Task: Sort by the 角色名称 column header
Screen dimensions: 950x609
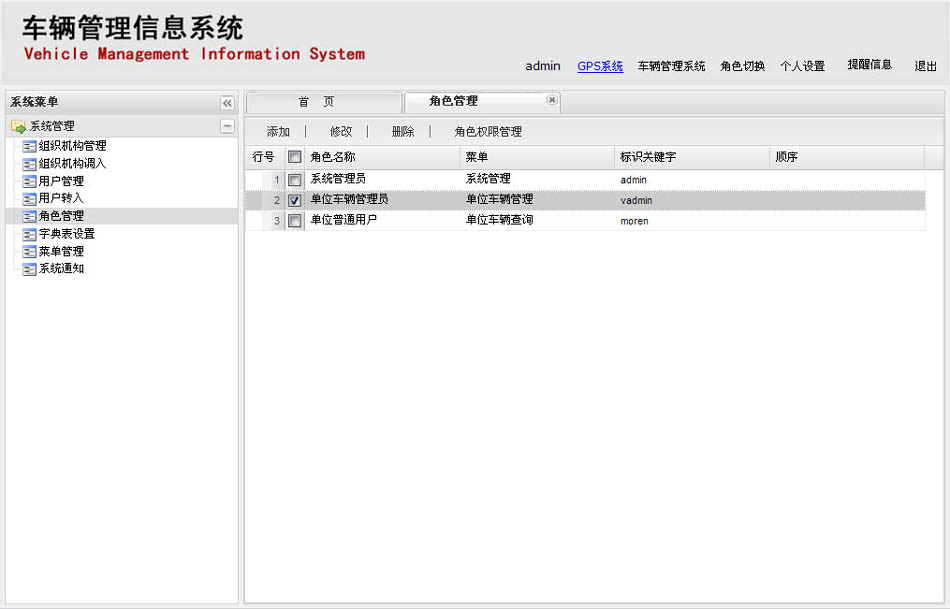Action: tap(333, 157)
